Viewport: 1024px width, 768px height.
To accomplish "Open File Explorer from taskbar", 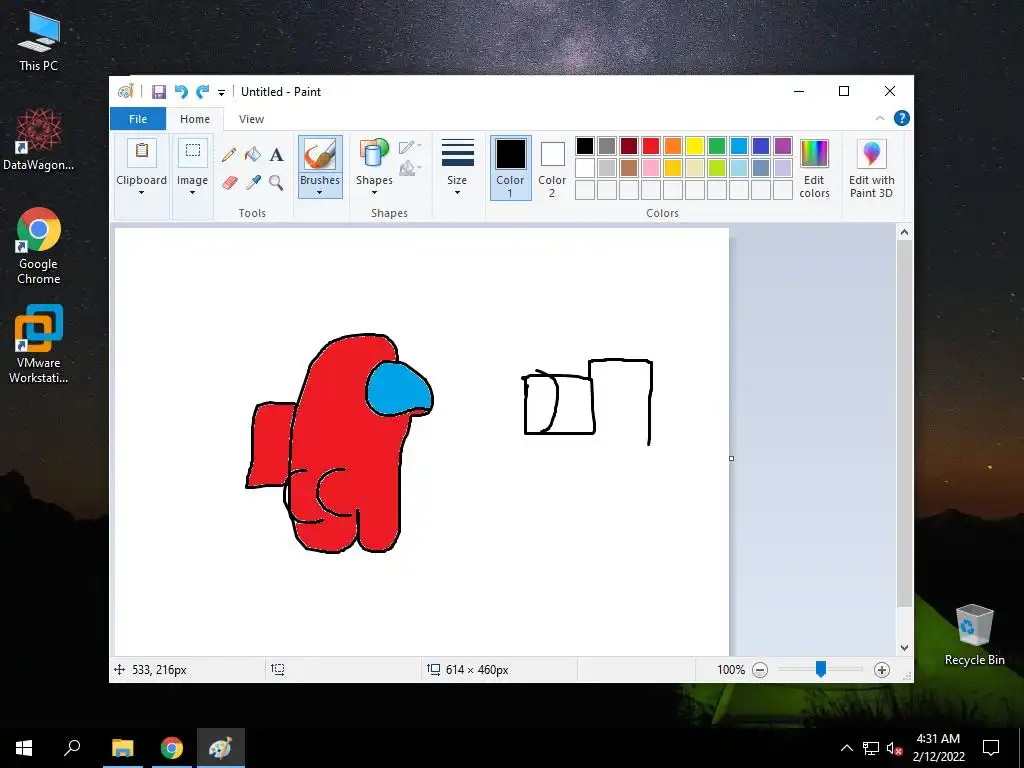I will (x=123, y=748).
